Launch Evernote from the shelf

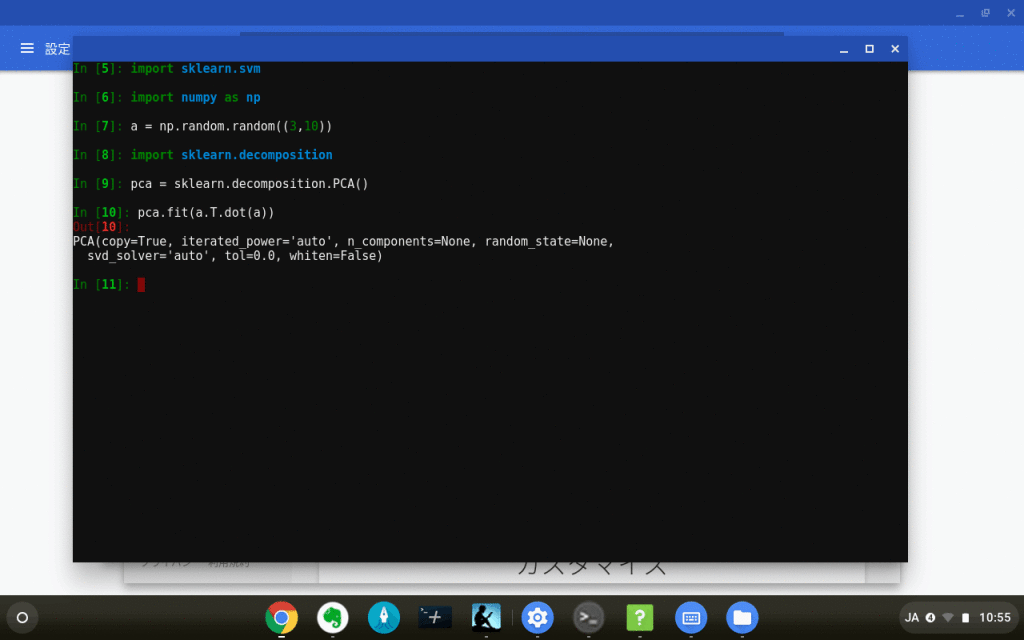click(333, 617)
